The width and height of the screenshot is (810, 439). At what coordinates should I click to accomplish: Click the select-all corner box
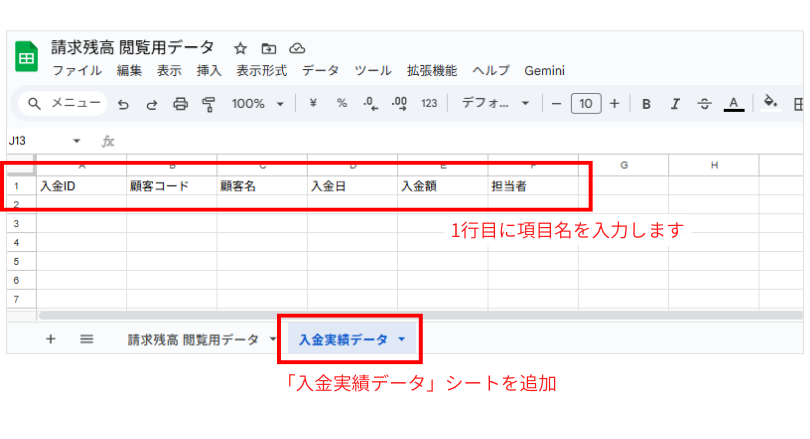click(x=21, y=165)
